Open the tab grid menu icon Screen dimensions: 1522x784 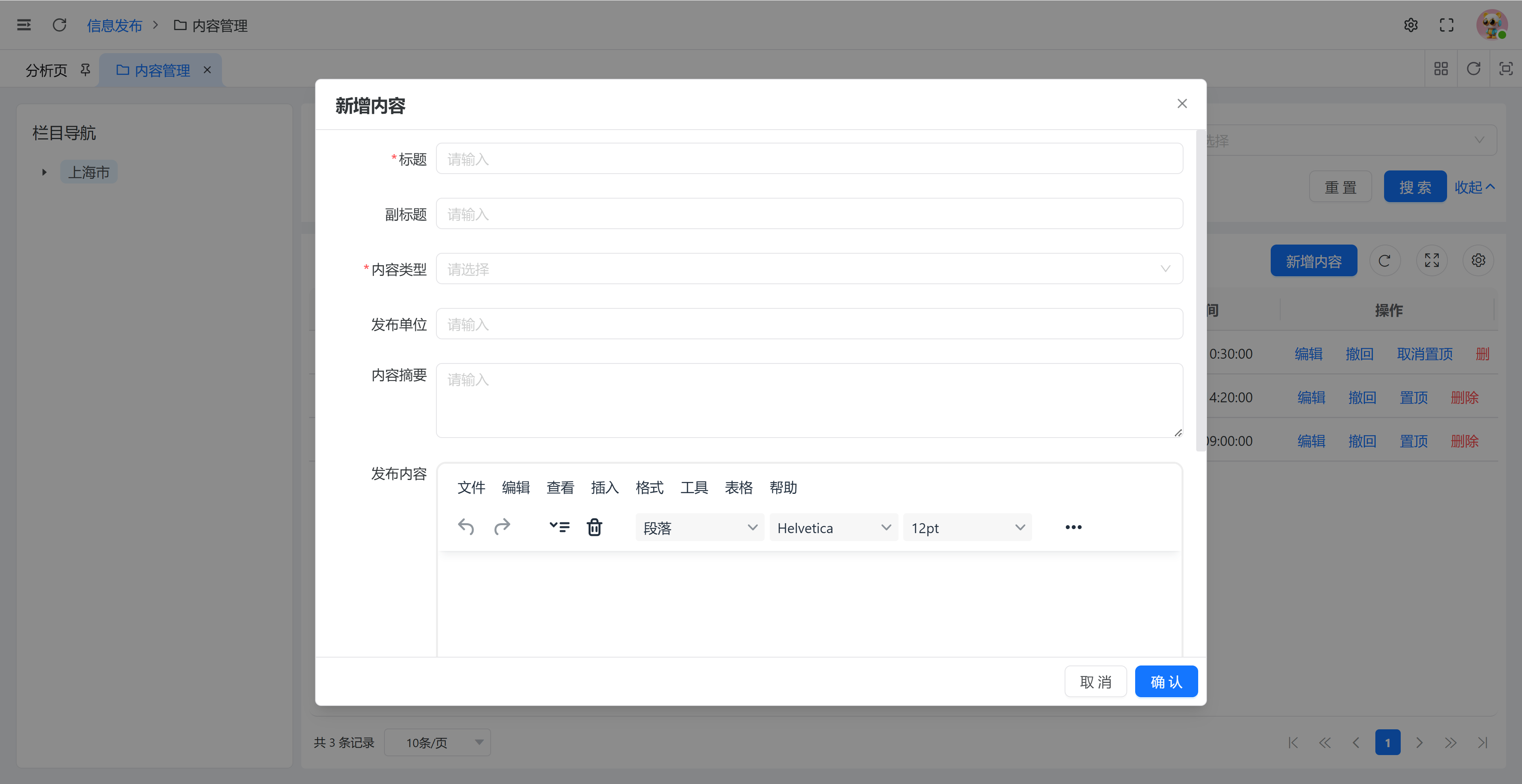point(1441,69)
